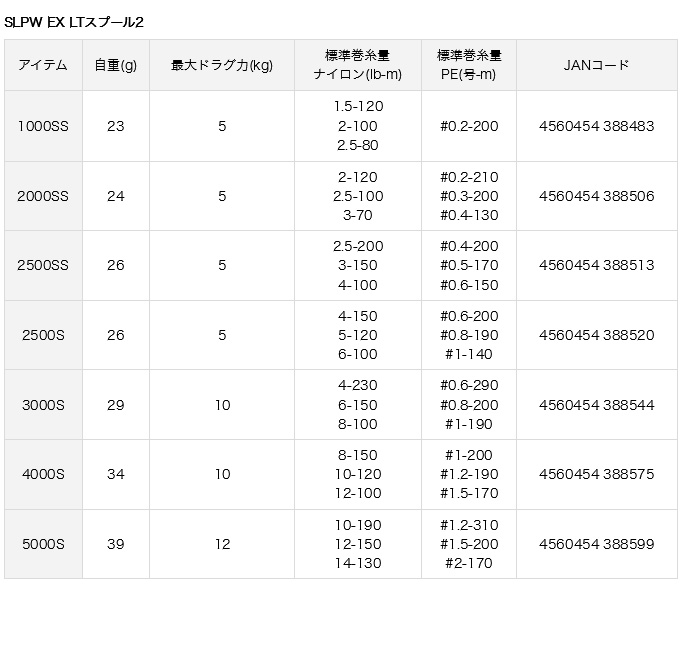Click PE value #0.2-200

(469, 126)
